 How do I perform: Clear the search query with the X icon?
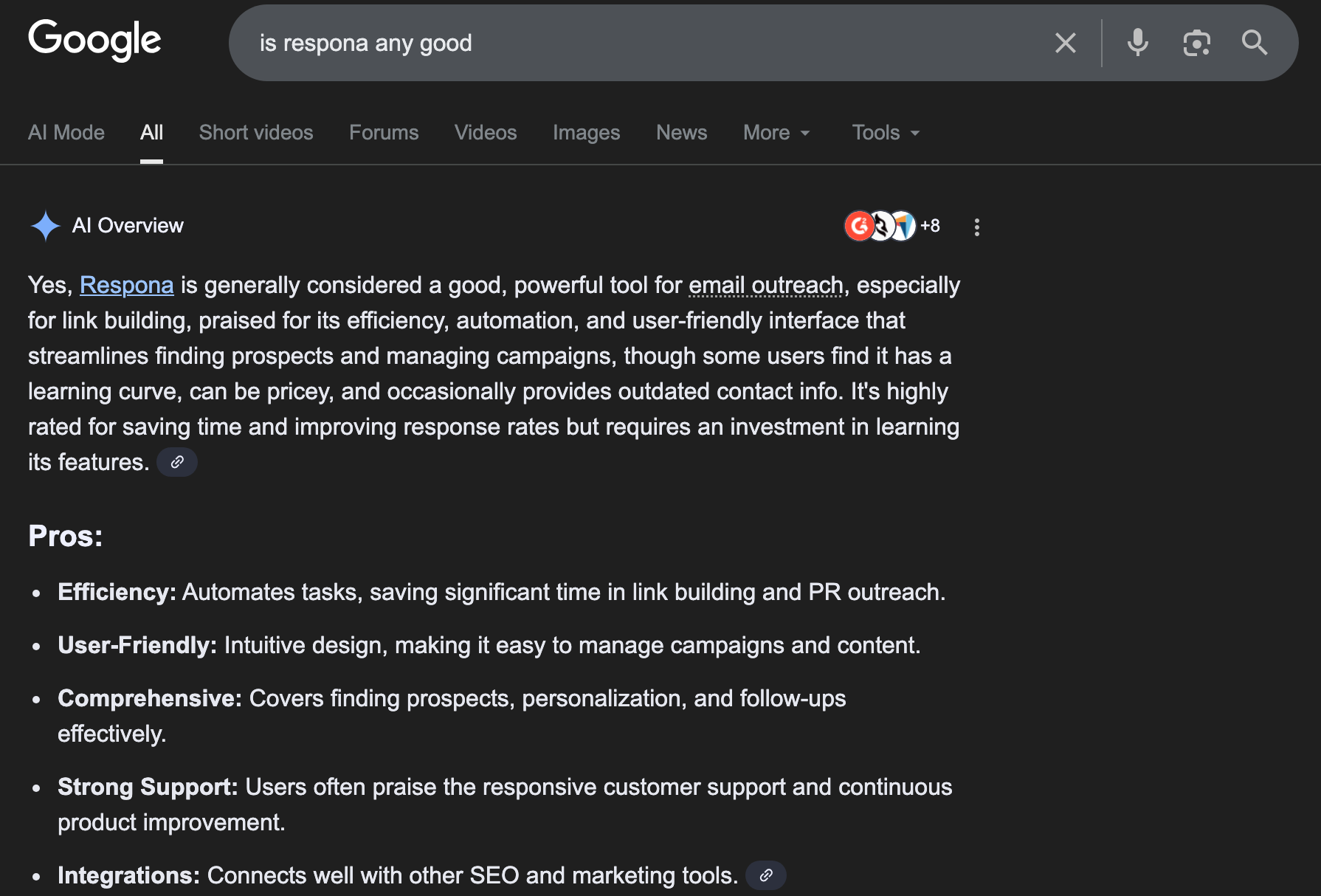tap(1065, 43)
